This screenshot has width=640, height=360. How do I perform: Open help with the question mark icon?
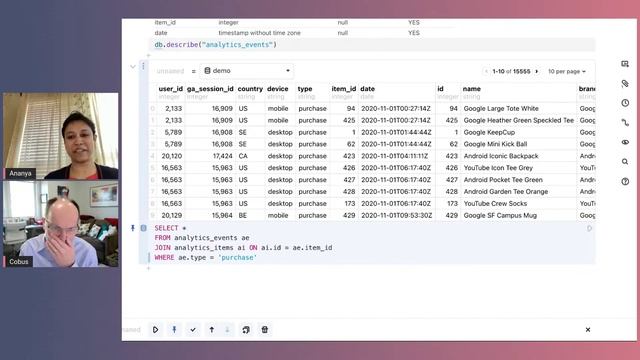point(625,181)
